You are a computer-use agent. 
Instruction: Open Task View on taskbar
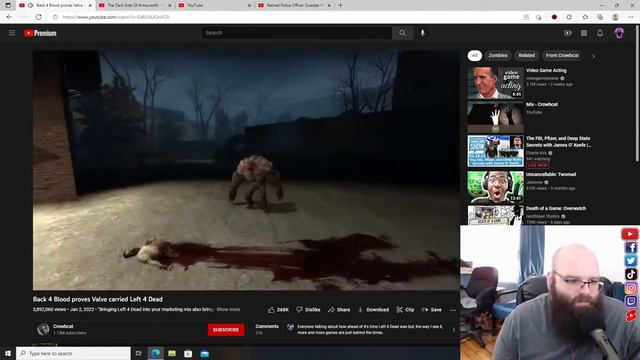(139, 353)
